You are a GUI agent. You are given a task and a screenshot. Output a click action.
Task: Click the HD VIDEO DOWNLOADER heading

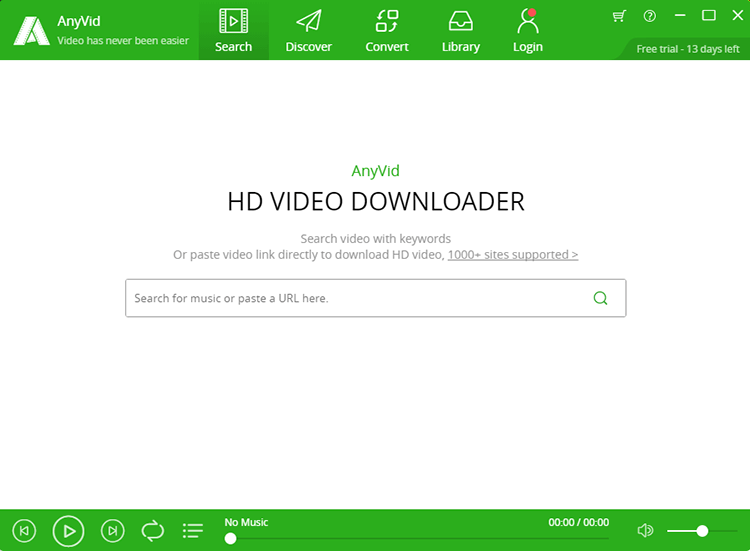point(375,201)
